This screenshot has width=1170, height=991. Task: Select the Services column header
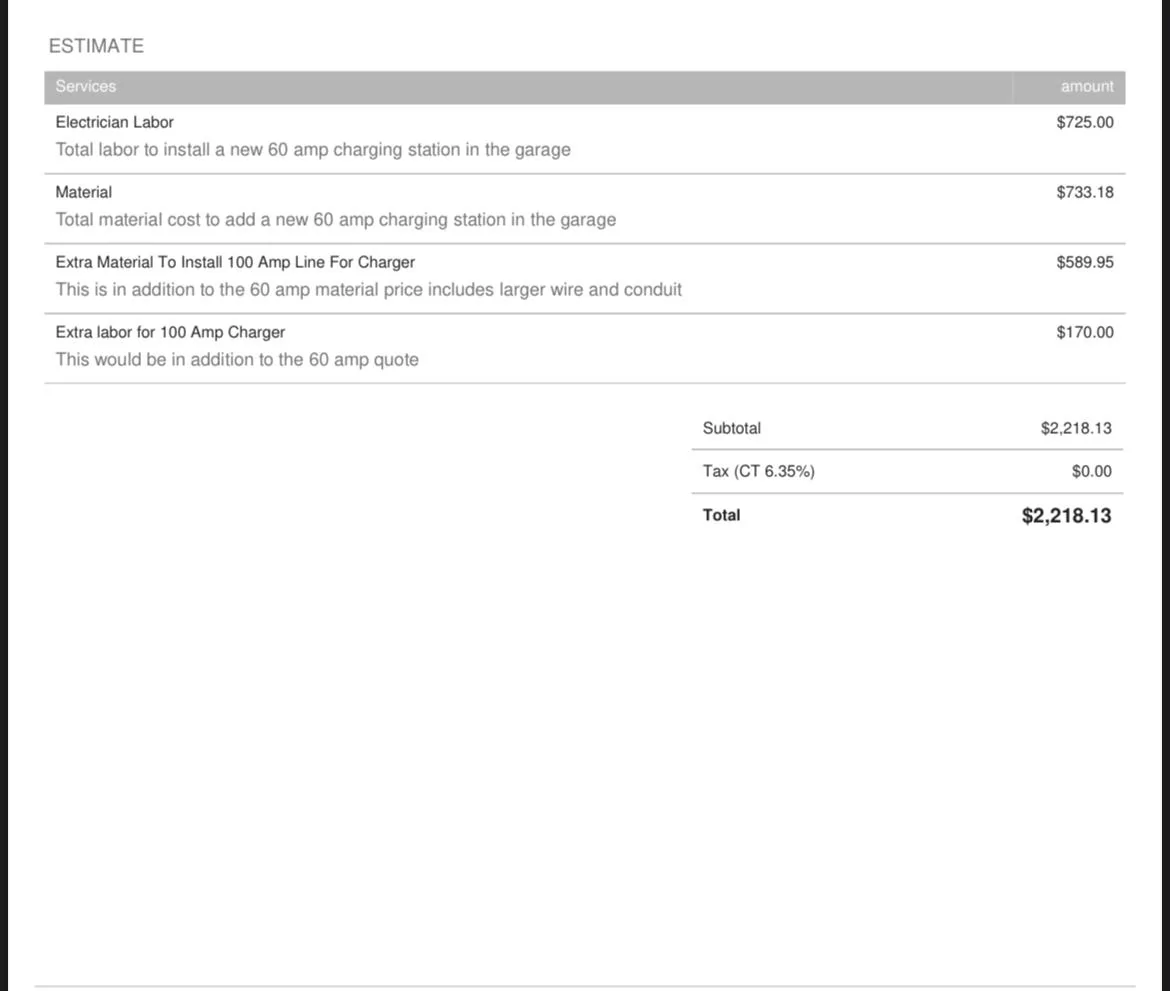tap(86, 87)
